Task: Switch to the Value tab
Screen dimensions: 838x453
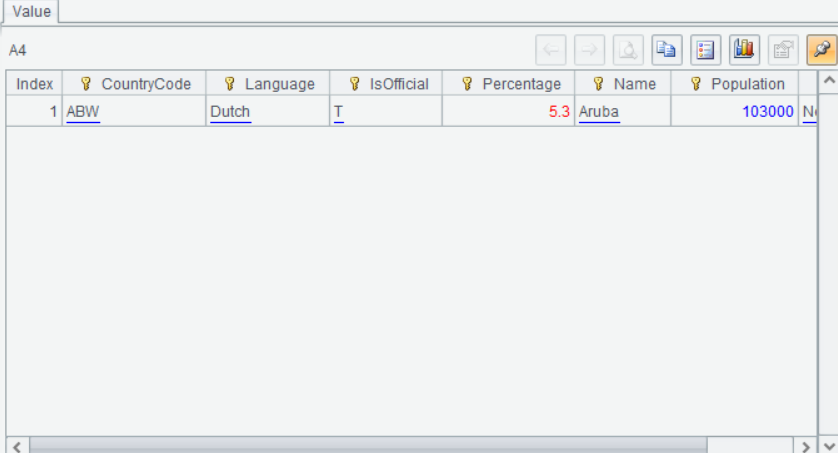Action: pyautogui.click(x=31, y=11)
